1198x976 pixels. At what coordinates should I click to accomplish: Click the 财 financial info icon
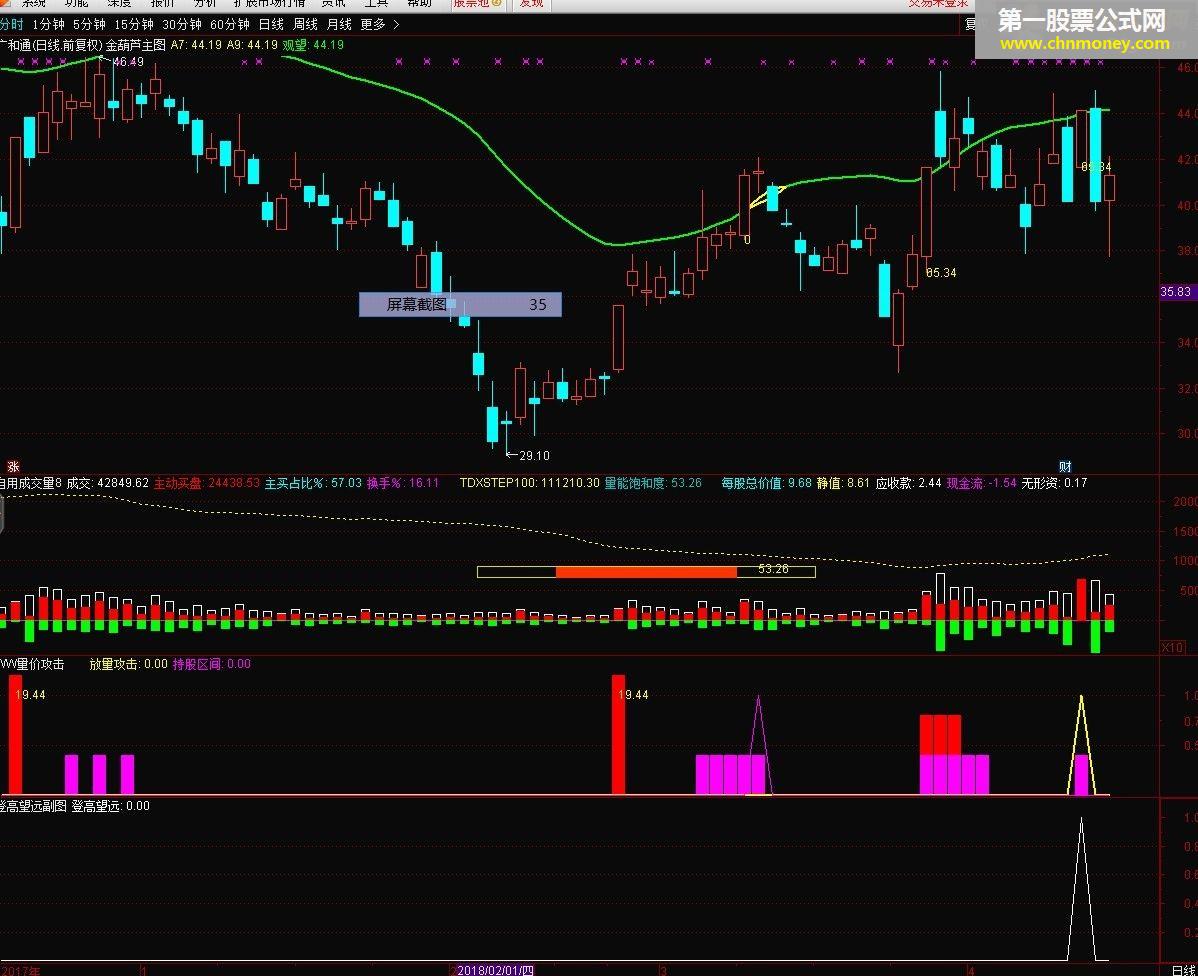(x=1065, y=466)
